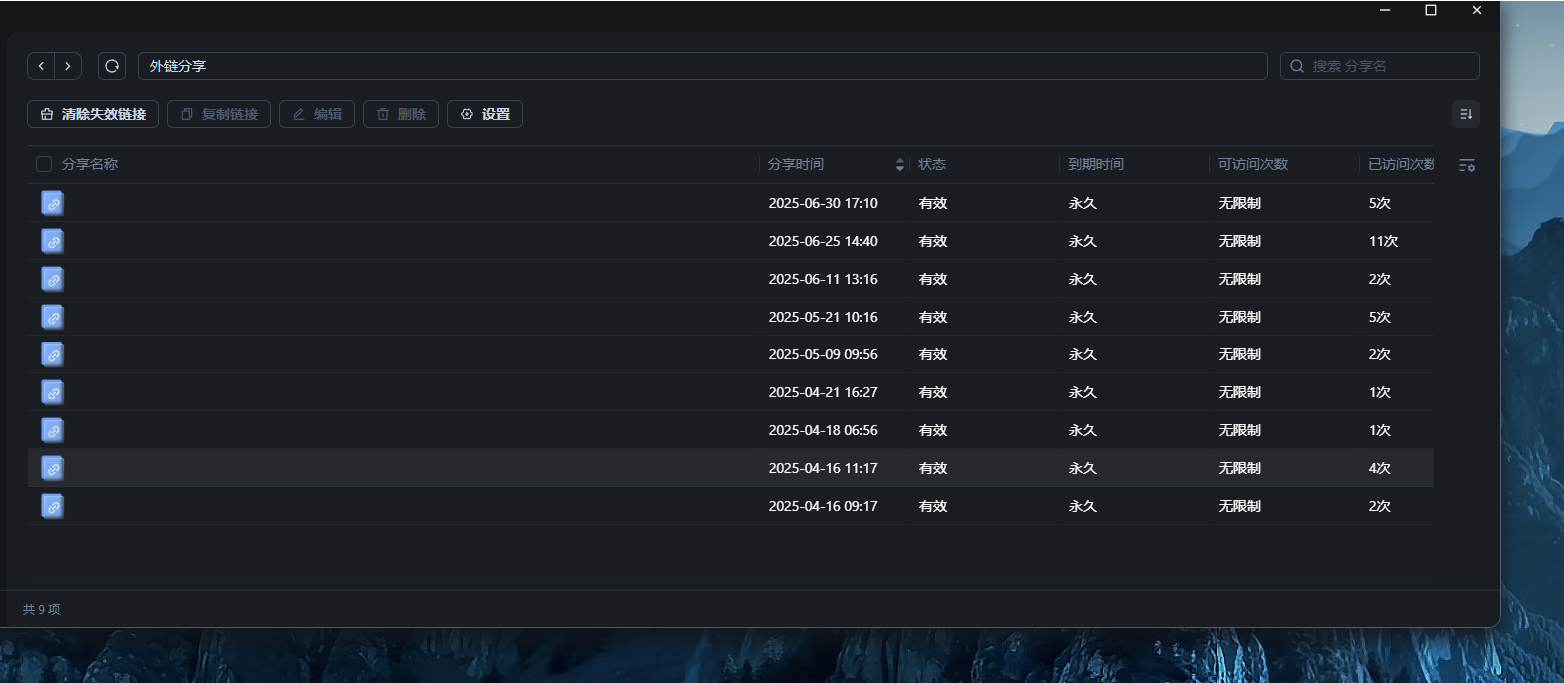Click the 到期时间 column header
The image size is (1564, 683).
[1096, 164]
